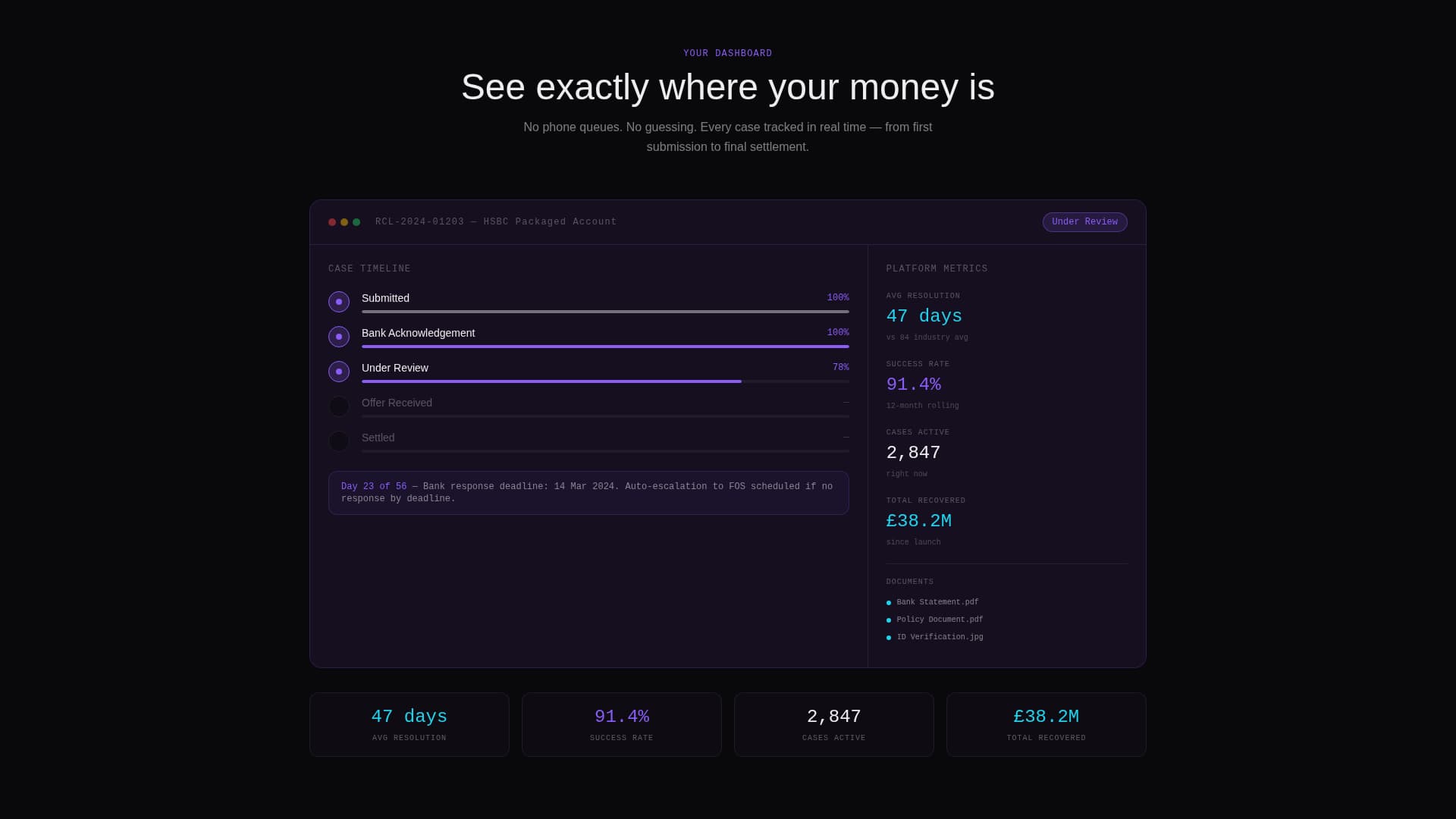Click the Bank Acknowledgement progress bar
This screenshot has height=819, width=1456.
[605, 347]
